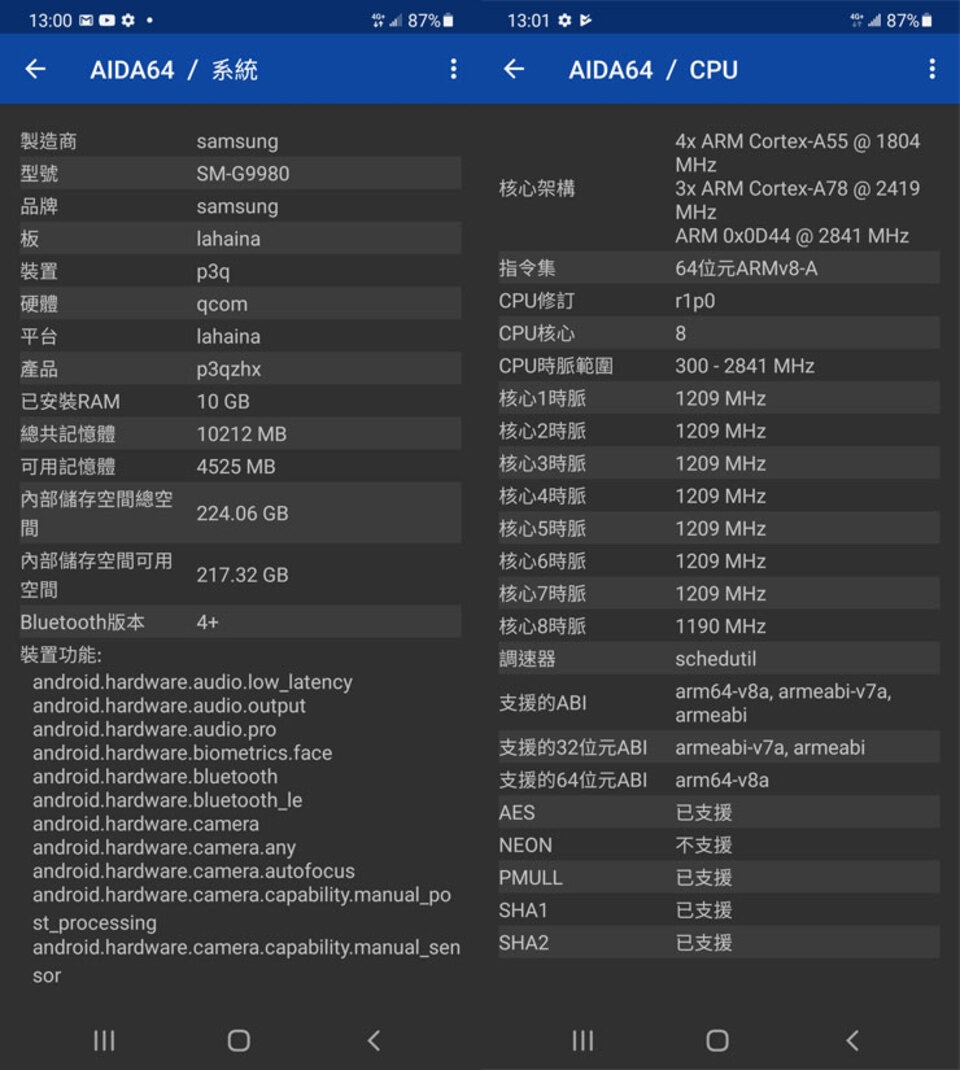Tap battery 87% indicator on left status bar

[x=431, y=20]
